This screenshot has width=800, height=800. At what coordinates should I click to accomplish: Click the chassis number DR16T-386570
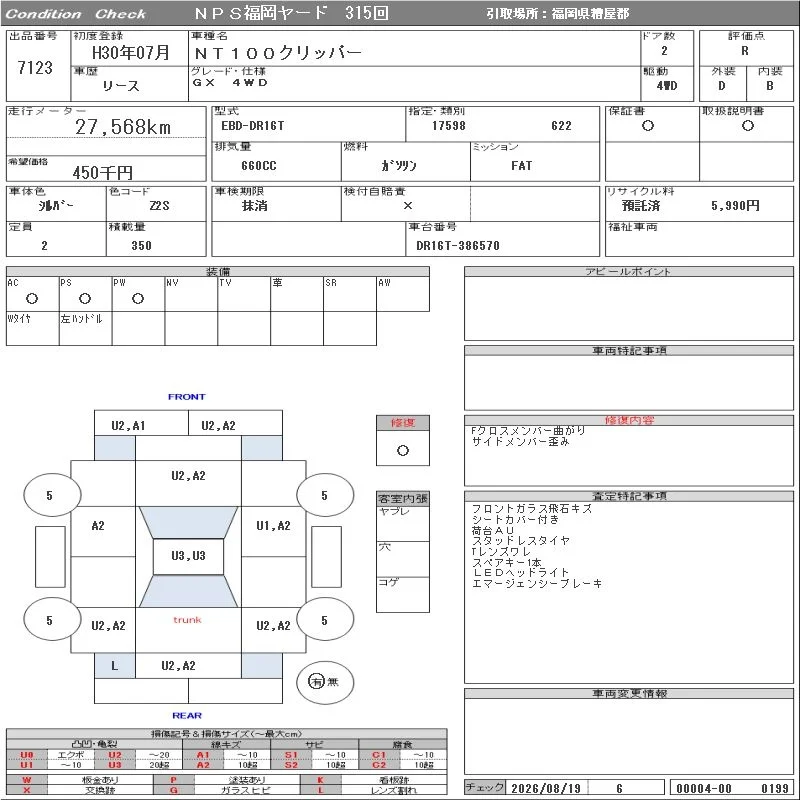tap(458, 245)
